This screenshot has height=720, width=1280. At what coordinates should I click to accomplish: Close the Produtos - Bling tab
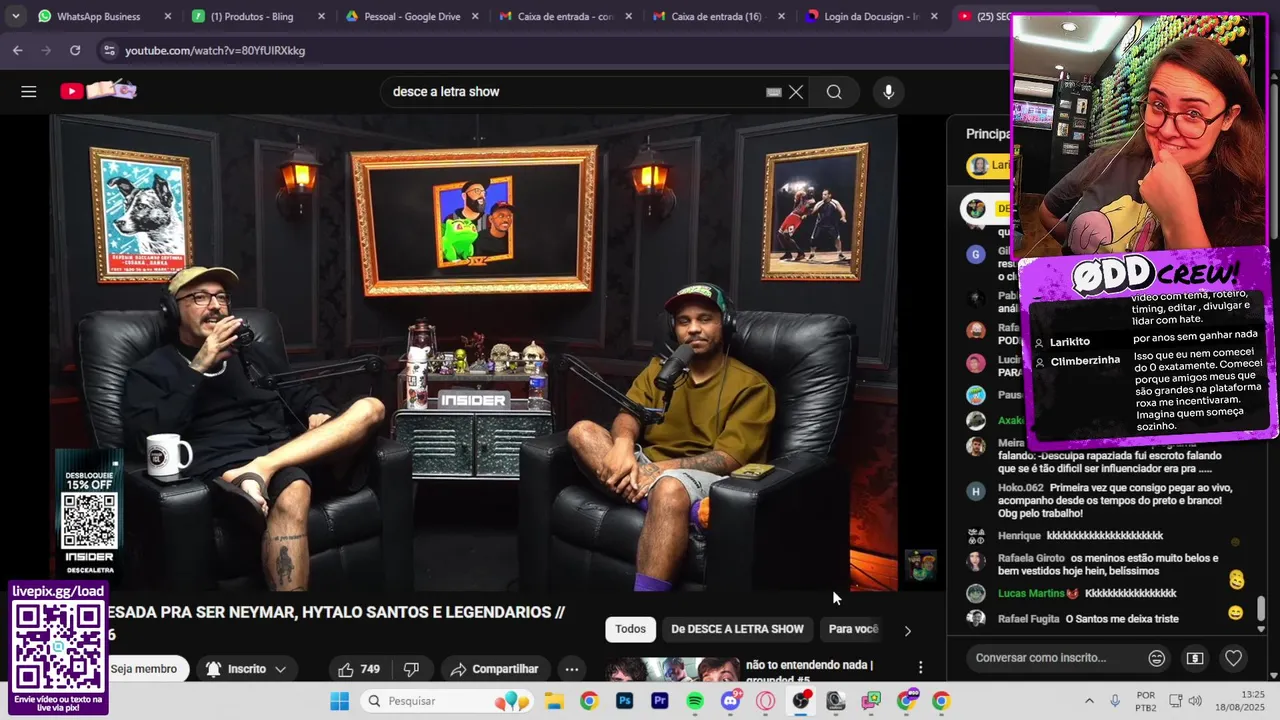[321, 16]
